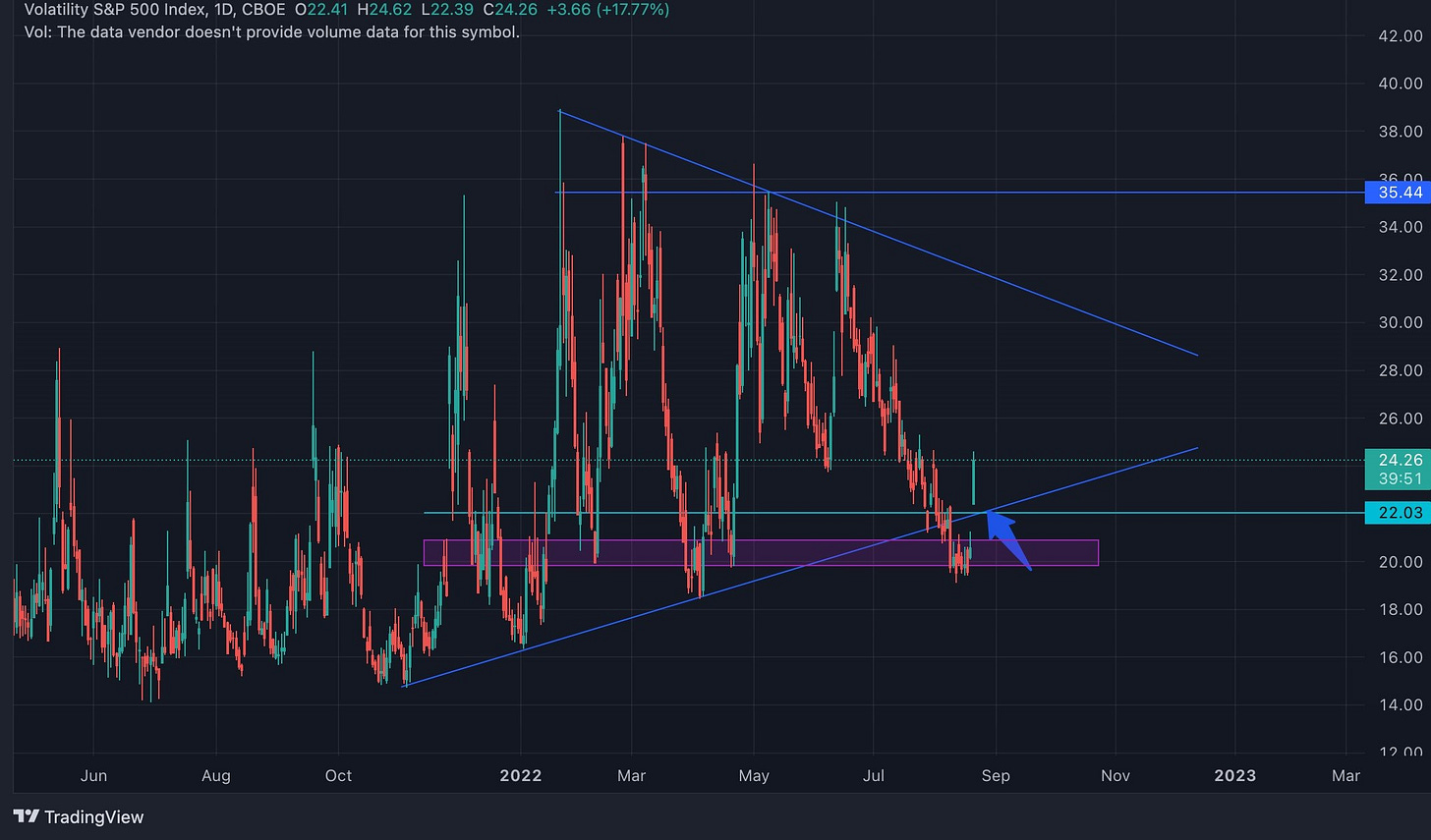Screen dimensions: 1431x840
Task: Click the 30.00 price scale value
Action: [x=1400, y=322]
